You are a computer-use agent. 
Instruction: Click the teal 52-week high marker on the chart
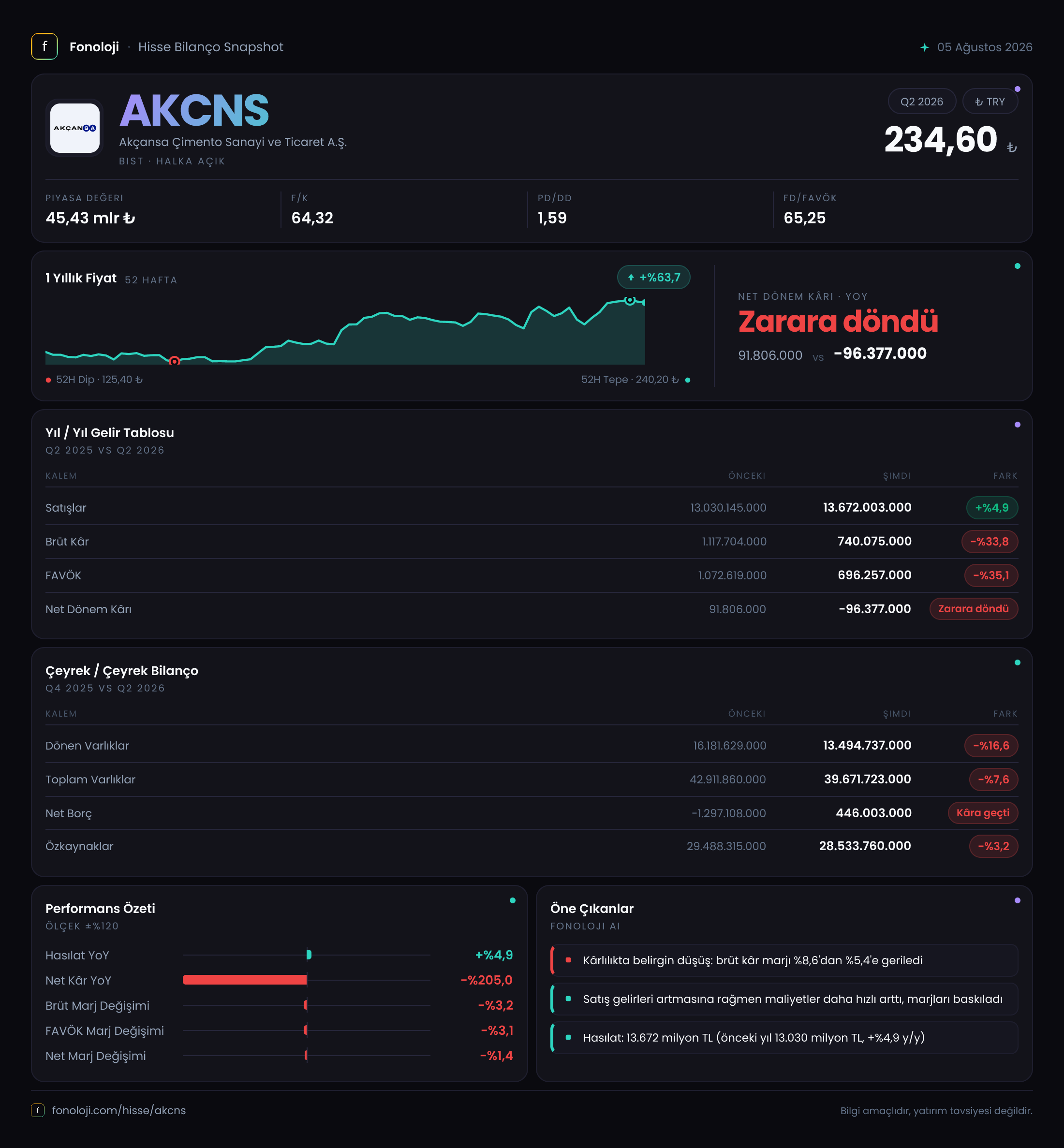click(x=630, y=300)
